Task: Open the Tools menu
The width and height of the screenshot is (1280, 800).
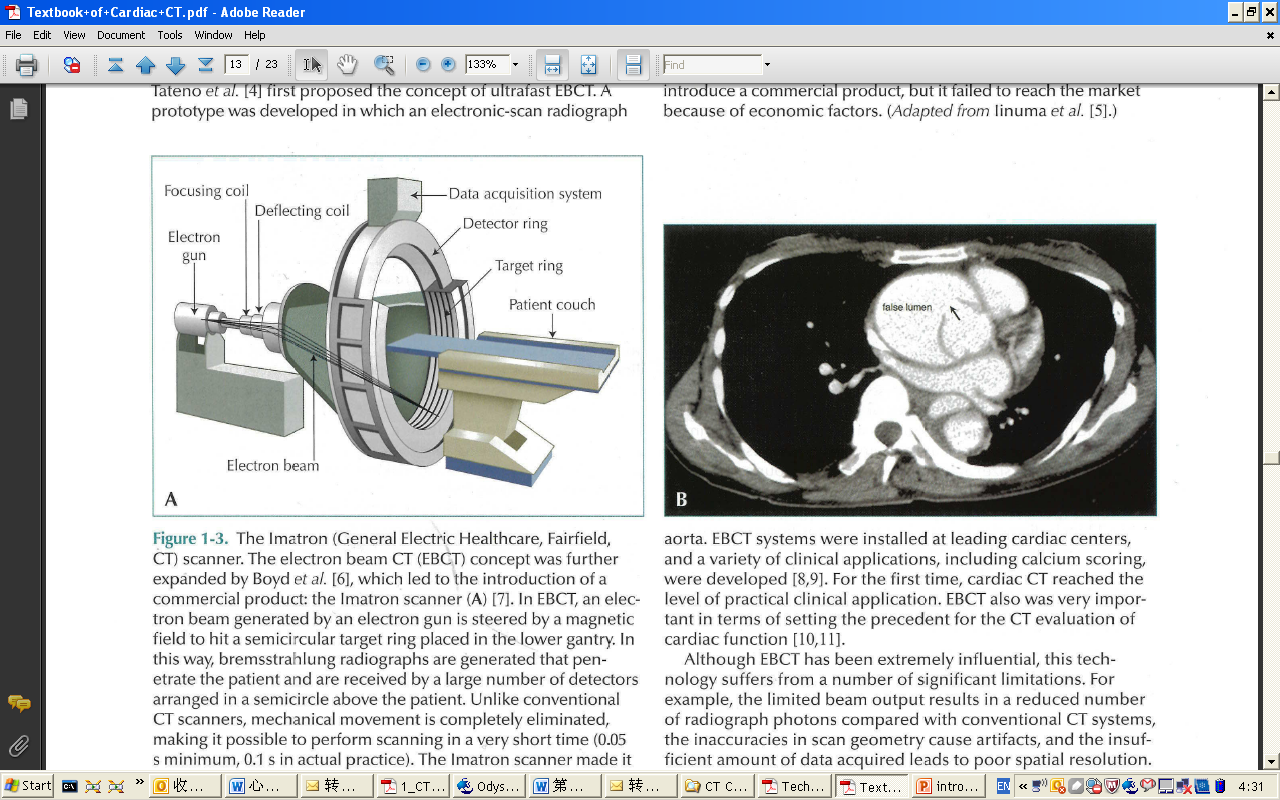Action: pyautogui.click(x=170, y=35)
